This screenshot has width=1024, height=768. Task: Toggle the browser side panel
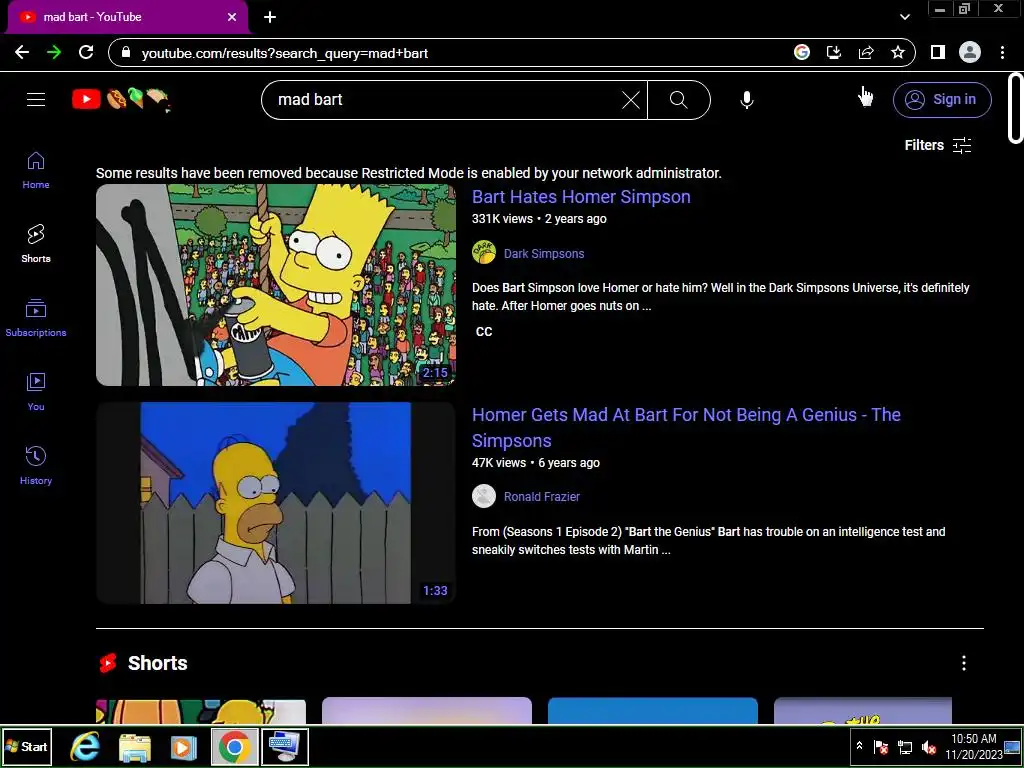click(x=938, y=53)
